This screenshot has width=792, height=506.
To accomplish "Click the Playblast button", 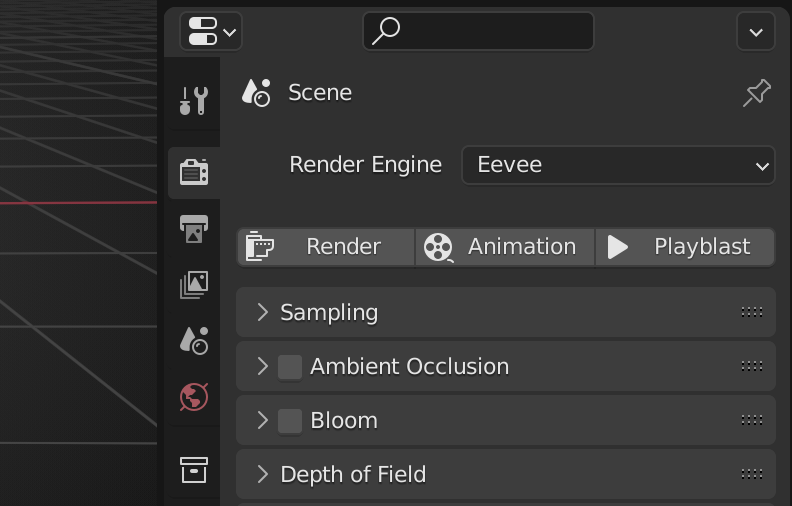I will pos(685,247).
